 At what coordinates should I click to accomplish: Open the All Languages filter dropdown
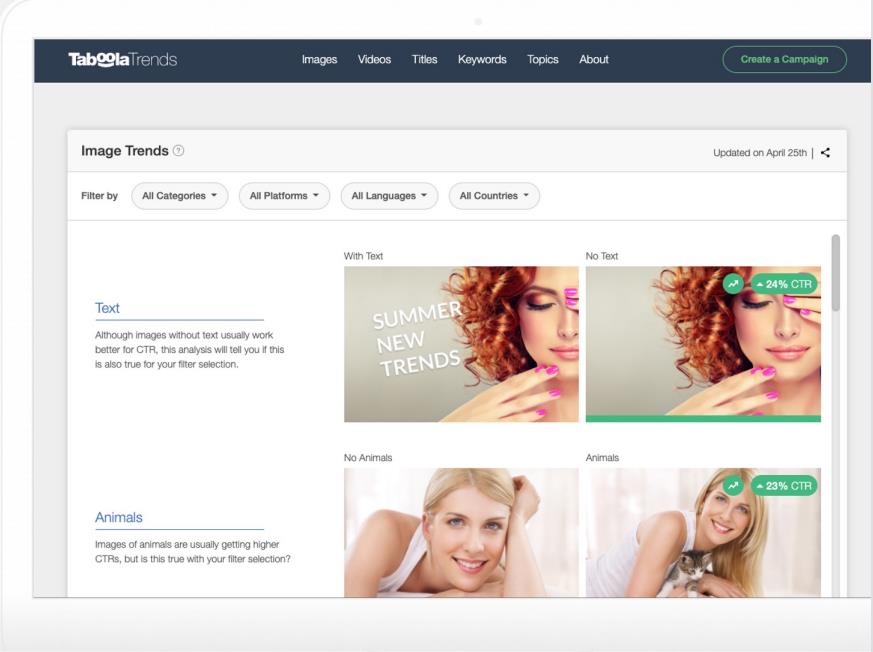[x=389, y=196]
